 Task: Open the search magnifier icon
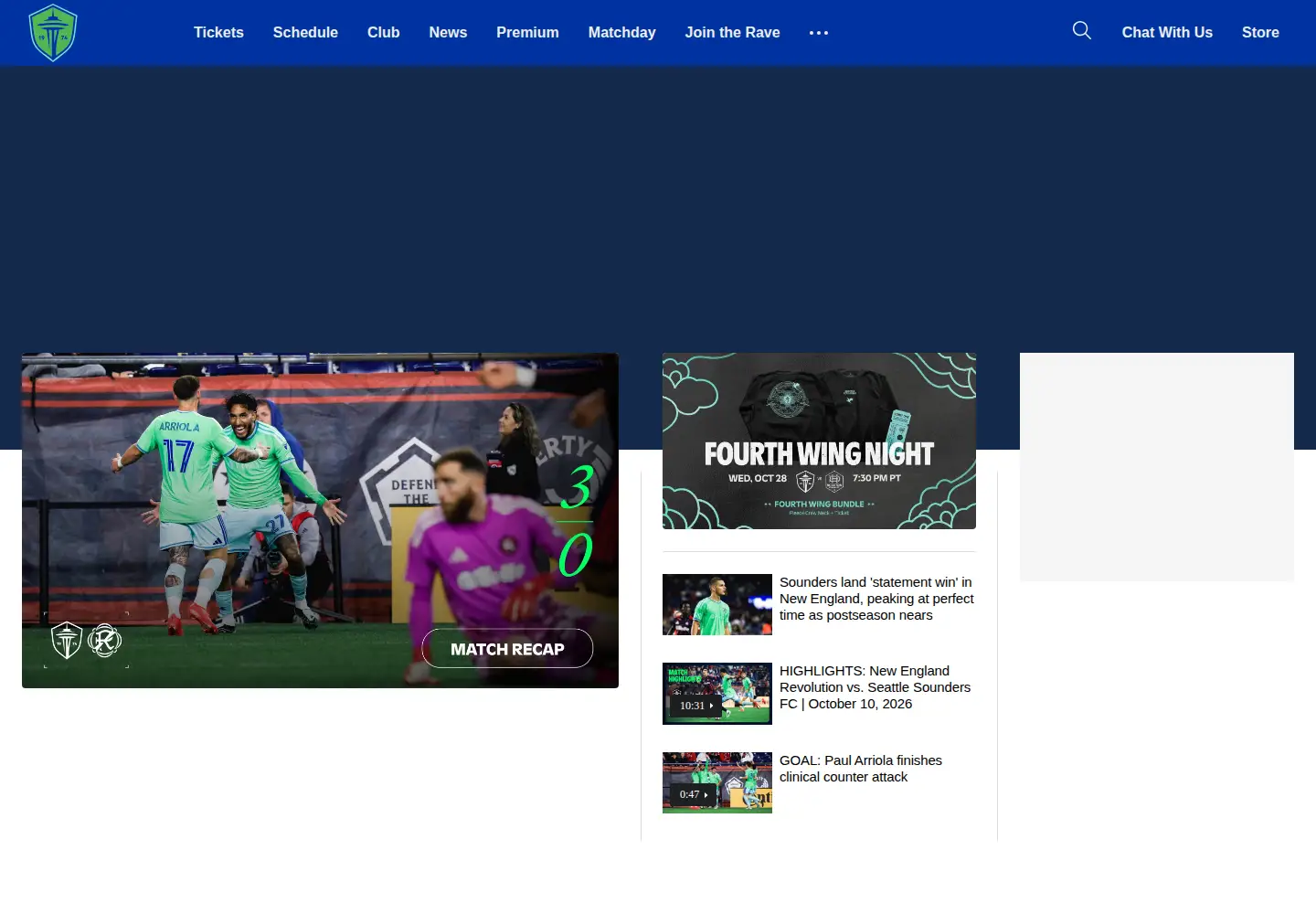tap(1082, 30)
